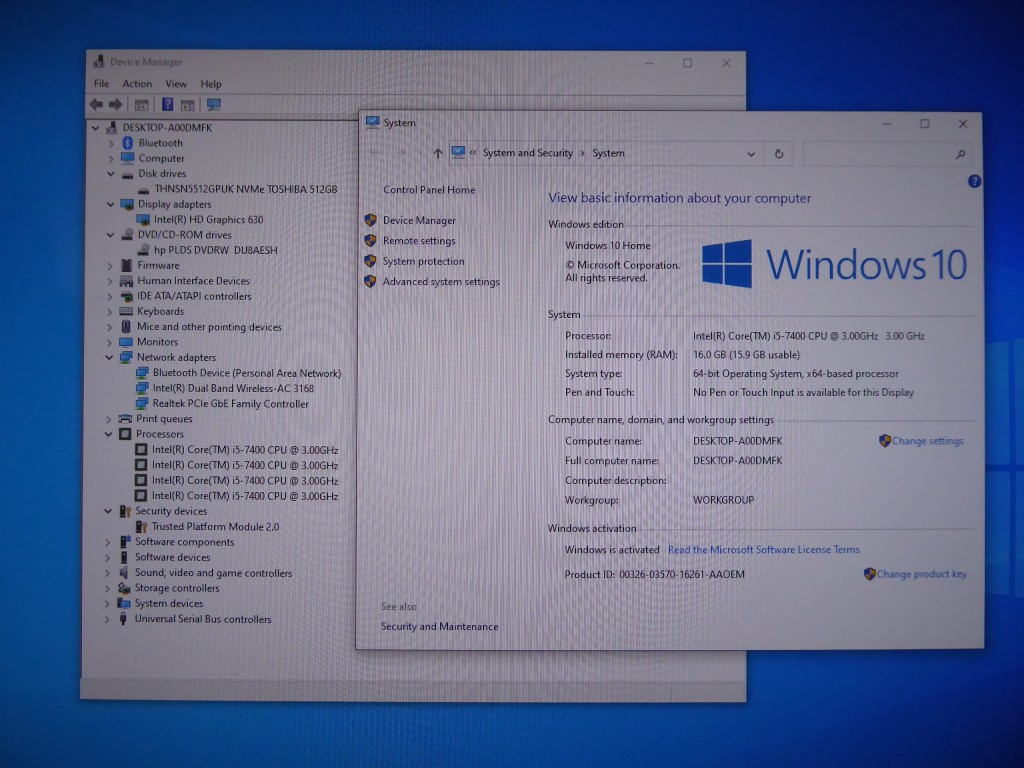Select Intel(R) Dual Band Wireless-AC 3168 adapter
The width and height of the screenshot is (1024, 768).
233,389
